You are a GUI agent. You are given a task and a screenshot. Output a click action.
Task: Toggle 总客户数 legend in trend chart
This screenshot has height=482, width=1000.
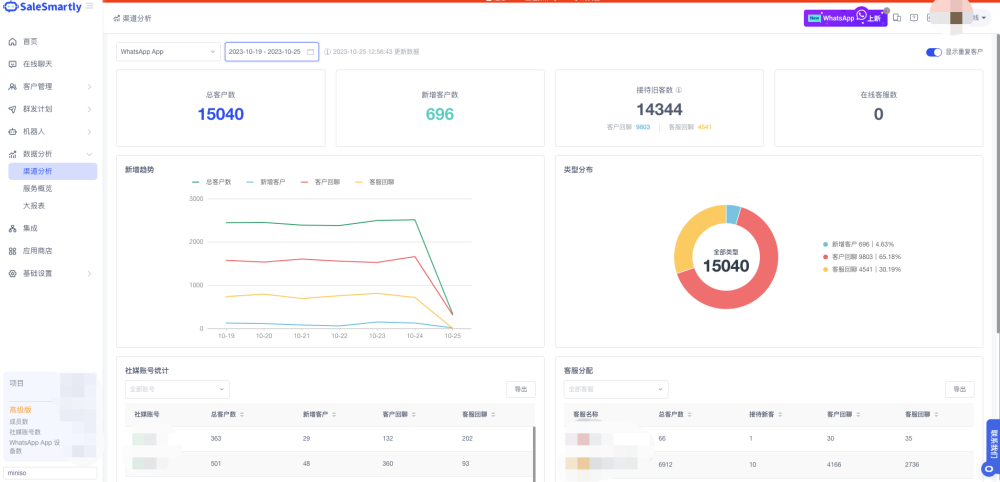[211, 182]
